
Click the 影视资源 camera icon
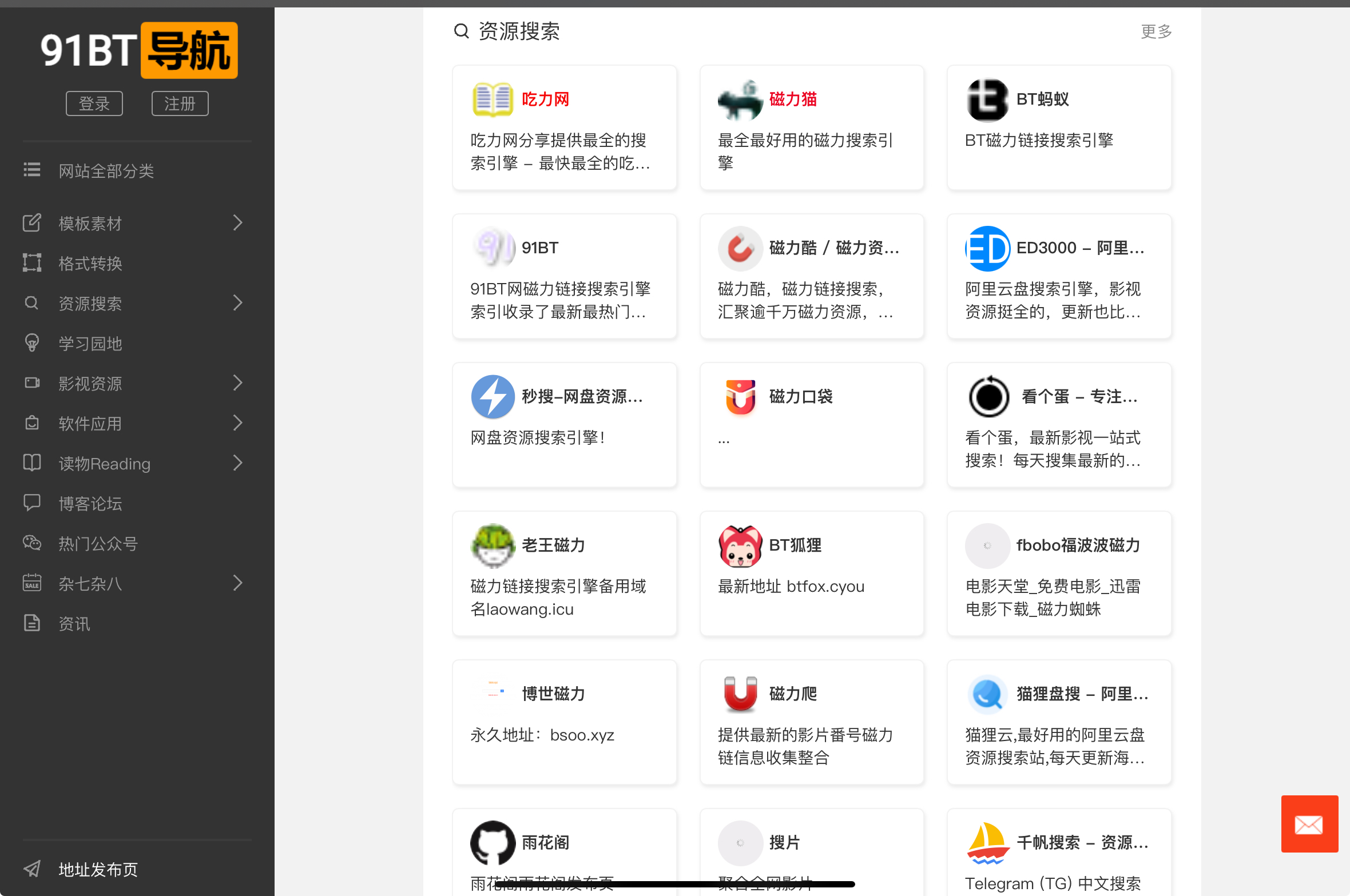pos(32,383)
